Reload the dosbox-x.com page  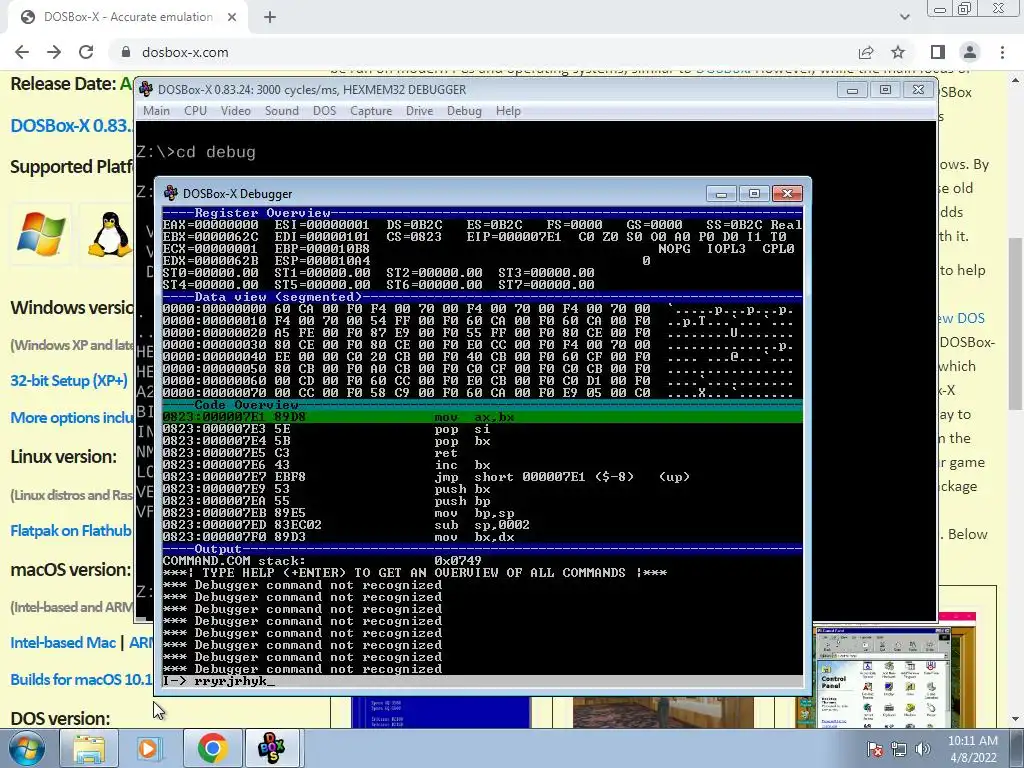(x=86, y=52)
